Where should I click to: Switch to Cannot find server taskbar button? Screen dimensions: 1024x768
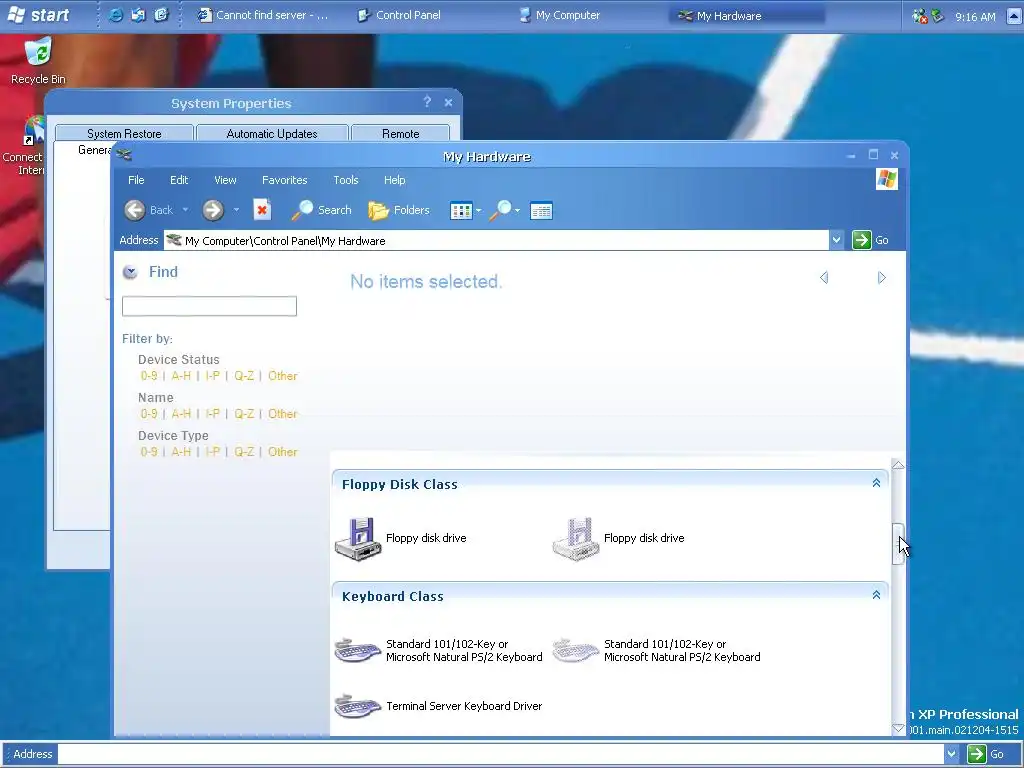tap(264, 15)
